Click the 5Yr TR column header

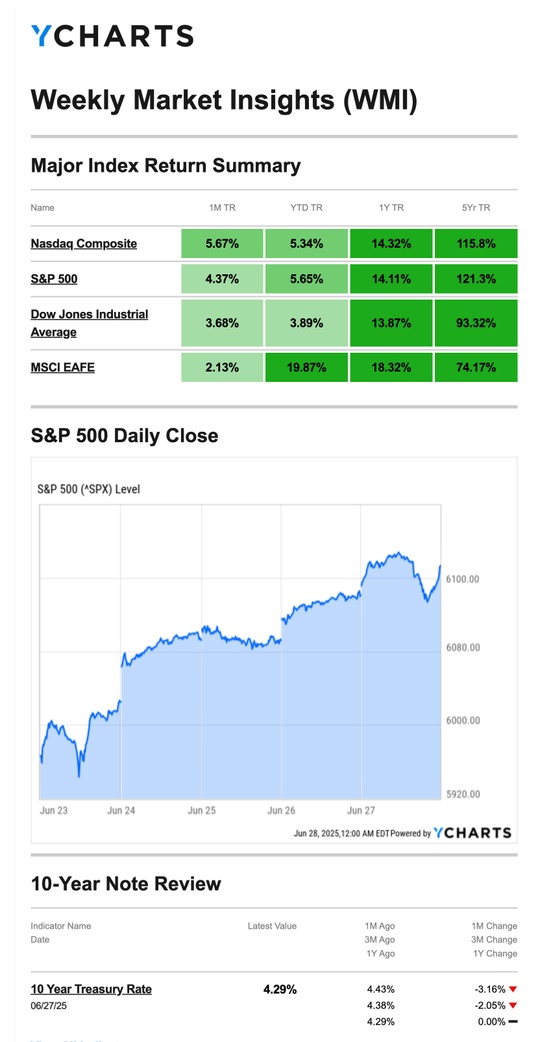click(476, 208)
